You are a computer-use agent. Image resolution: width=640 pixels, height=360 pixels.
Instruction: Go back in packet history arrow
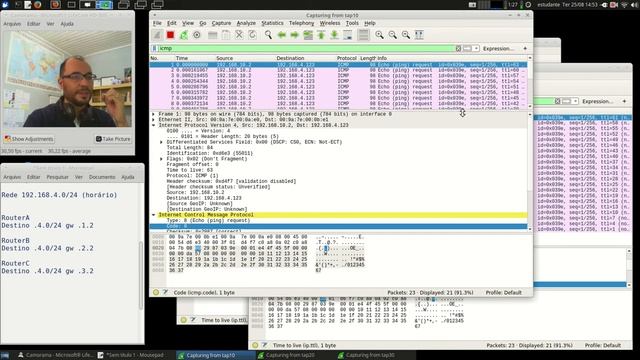(x=282, y=35)
